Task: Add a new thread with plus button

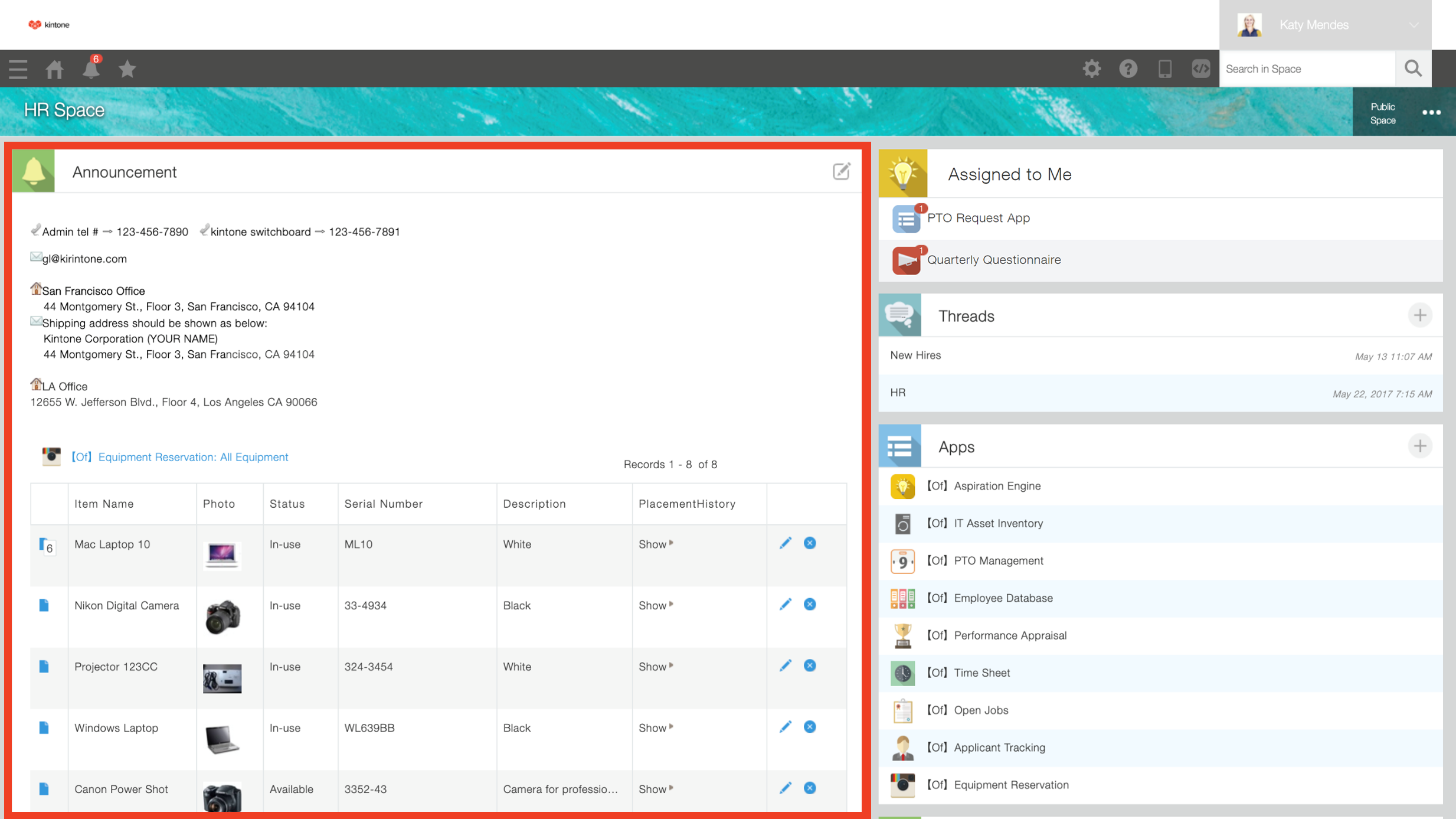Action: 1419,315
